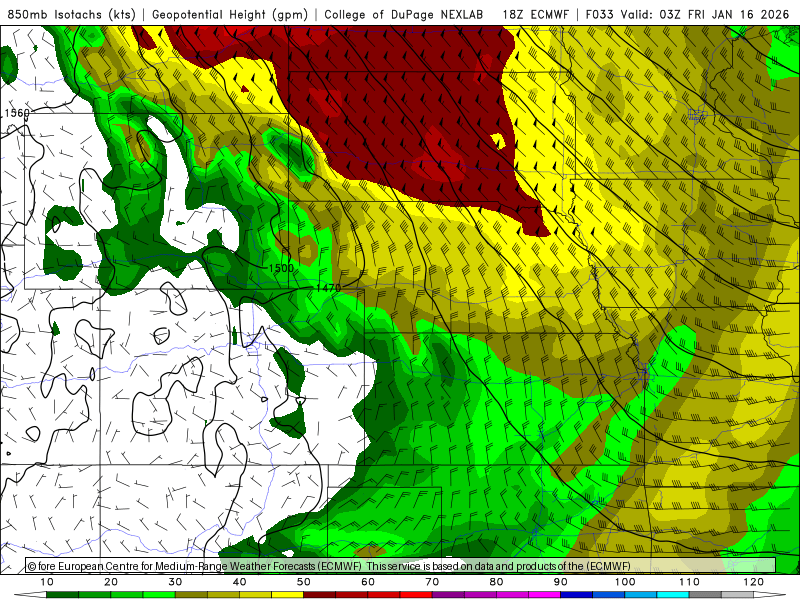Click the '60' legend scale number
Viewport: 800px width, 600px height.
pyautogui.click(x=368, y=582)
